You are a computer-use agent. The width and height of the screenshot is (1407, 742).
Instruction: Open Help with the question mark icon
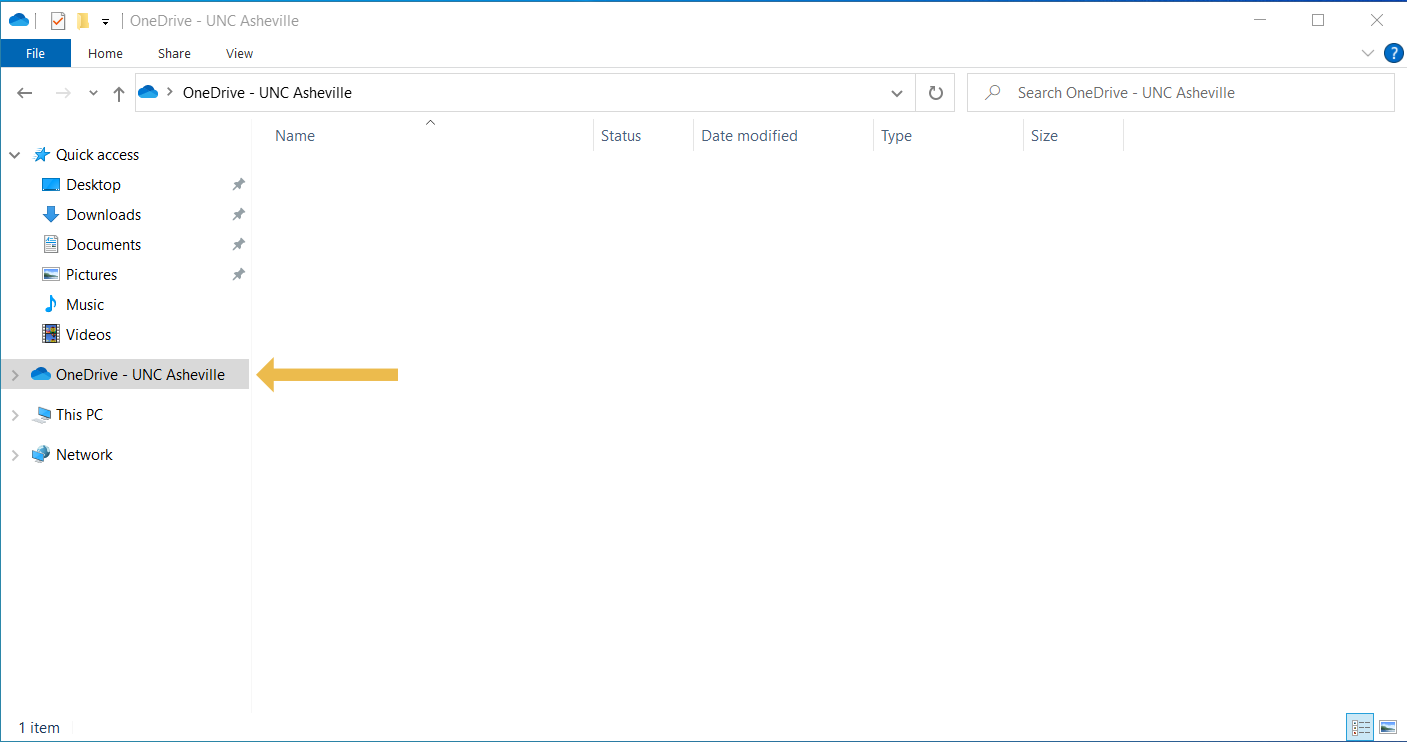(1393, 53)
